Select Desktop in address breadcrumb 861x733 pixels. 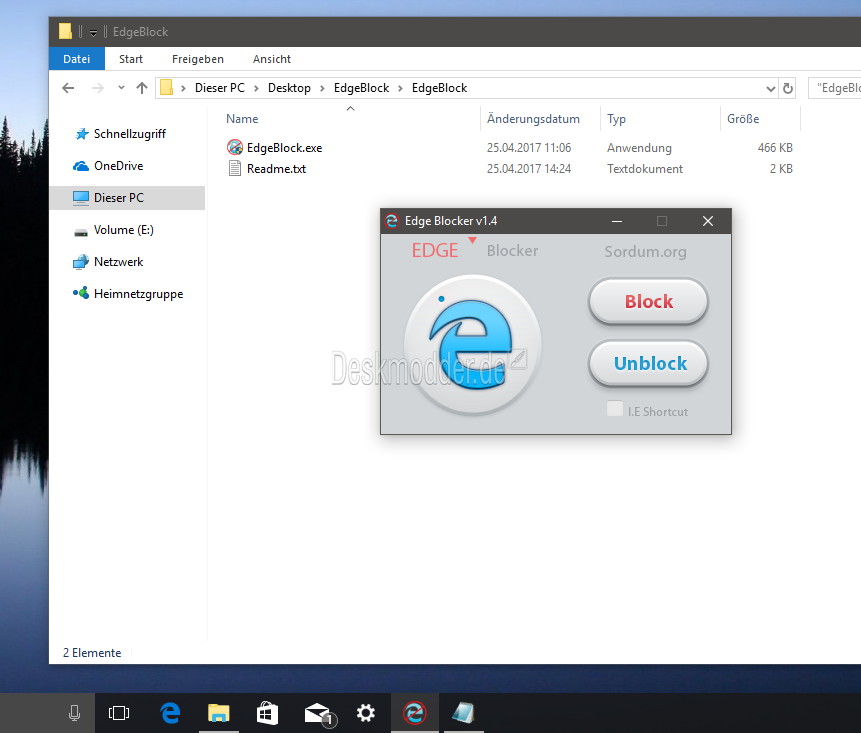(x=289, y=88)
